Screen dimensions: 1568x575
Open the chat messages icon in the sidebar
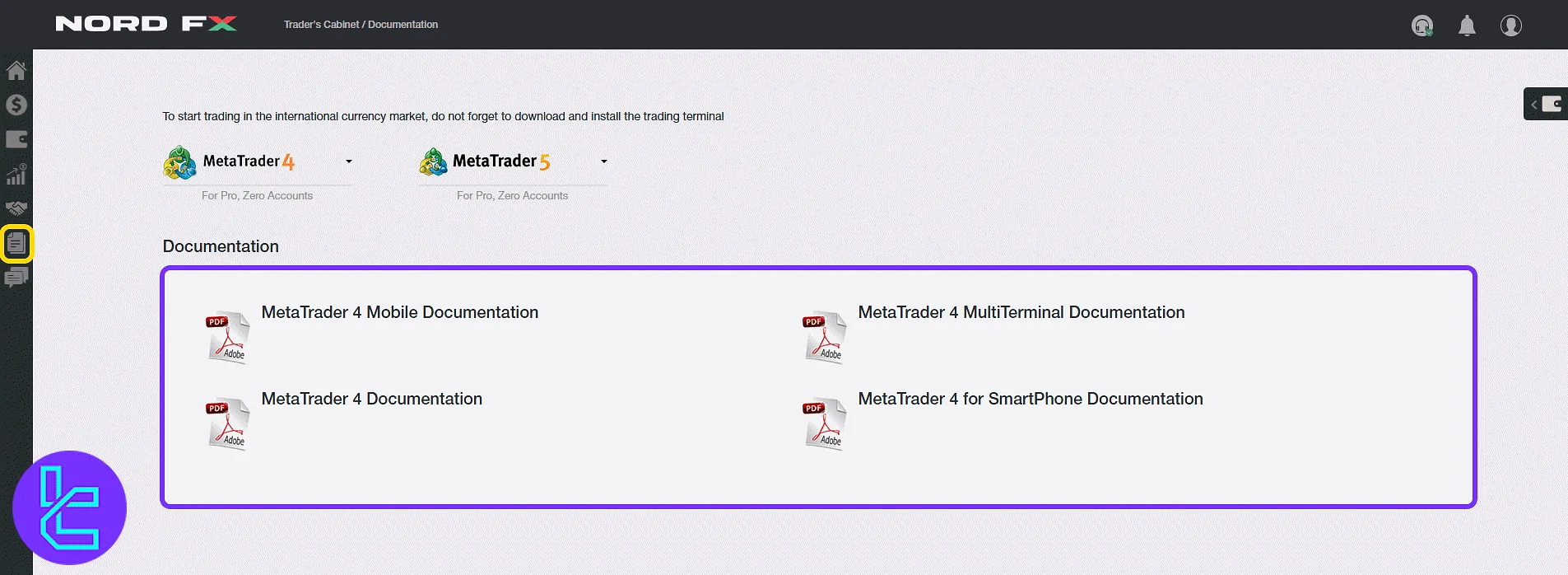point(16,278)
